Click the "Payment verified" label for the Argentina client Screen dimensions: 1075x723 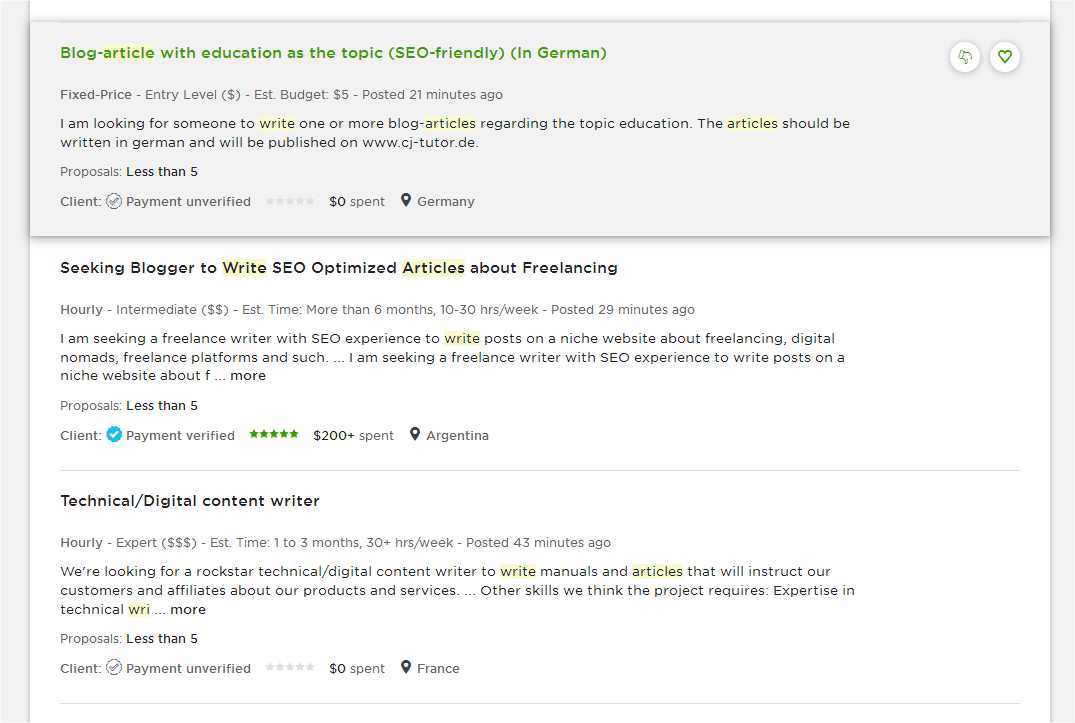180,435
